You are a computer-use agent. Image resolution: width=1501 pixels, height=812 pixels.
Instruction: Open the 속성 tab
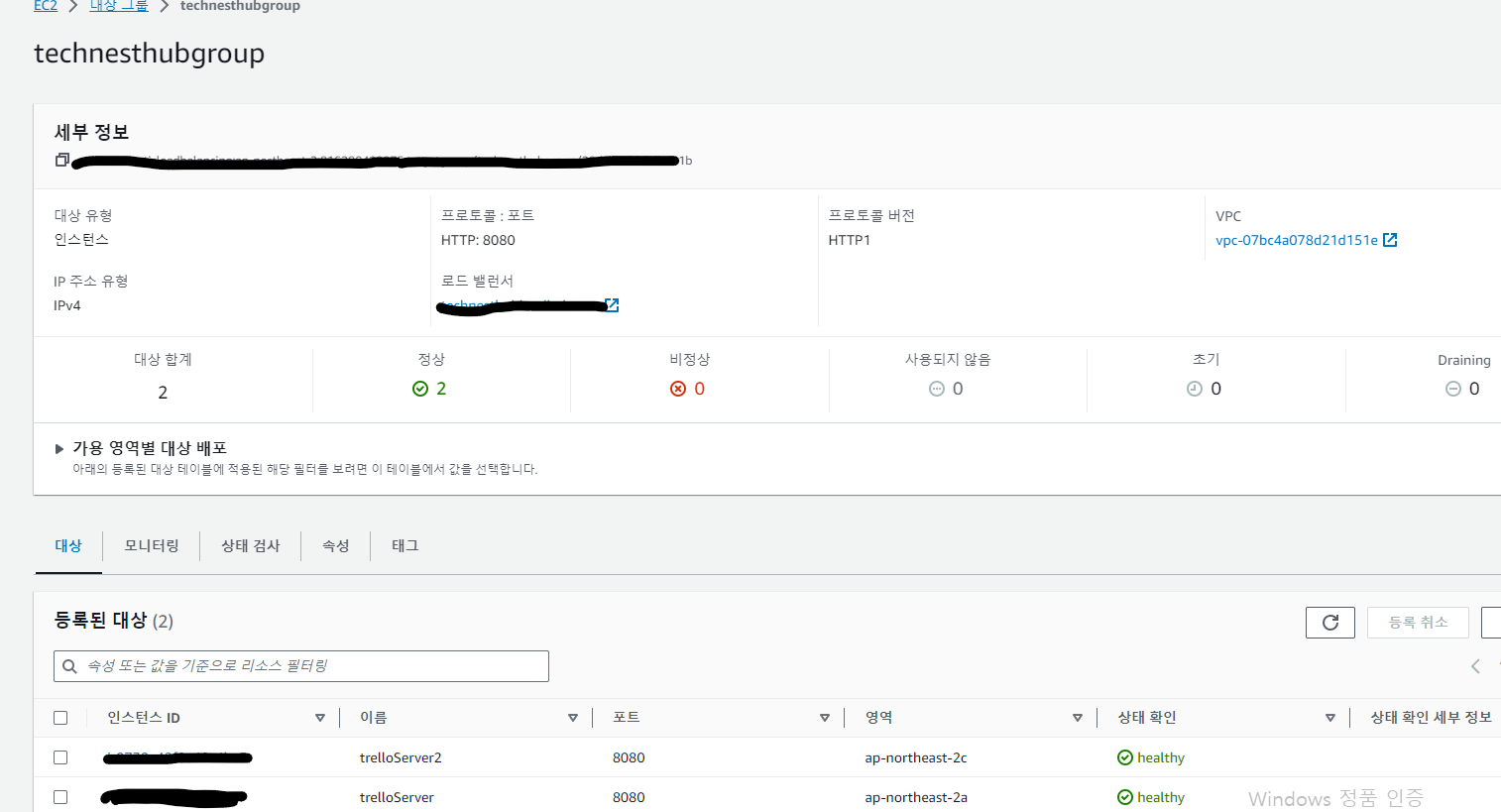pyautogui.click(x=336, y=546)
